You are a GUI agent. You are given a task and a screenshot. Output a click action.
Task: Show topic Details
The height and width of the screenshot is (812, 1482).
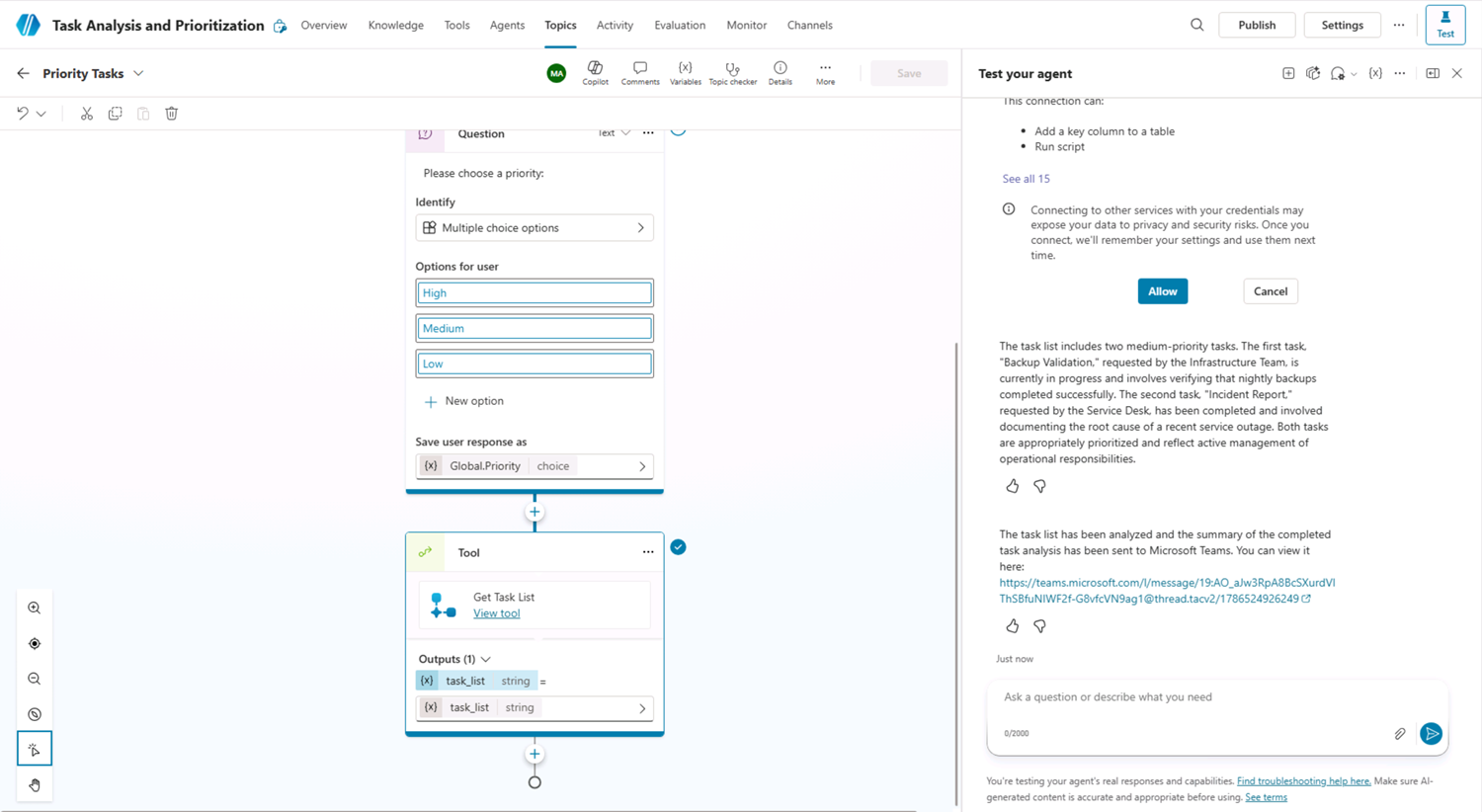click(x=780, y=73)
